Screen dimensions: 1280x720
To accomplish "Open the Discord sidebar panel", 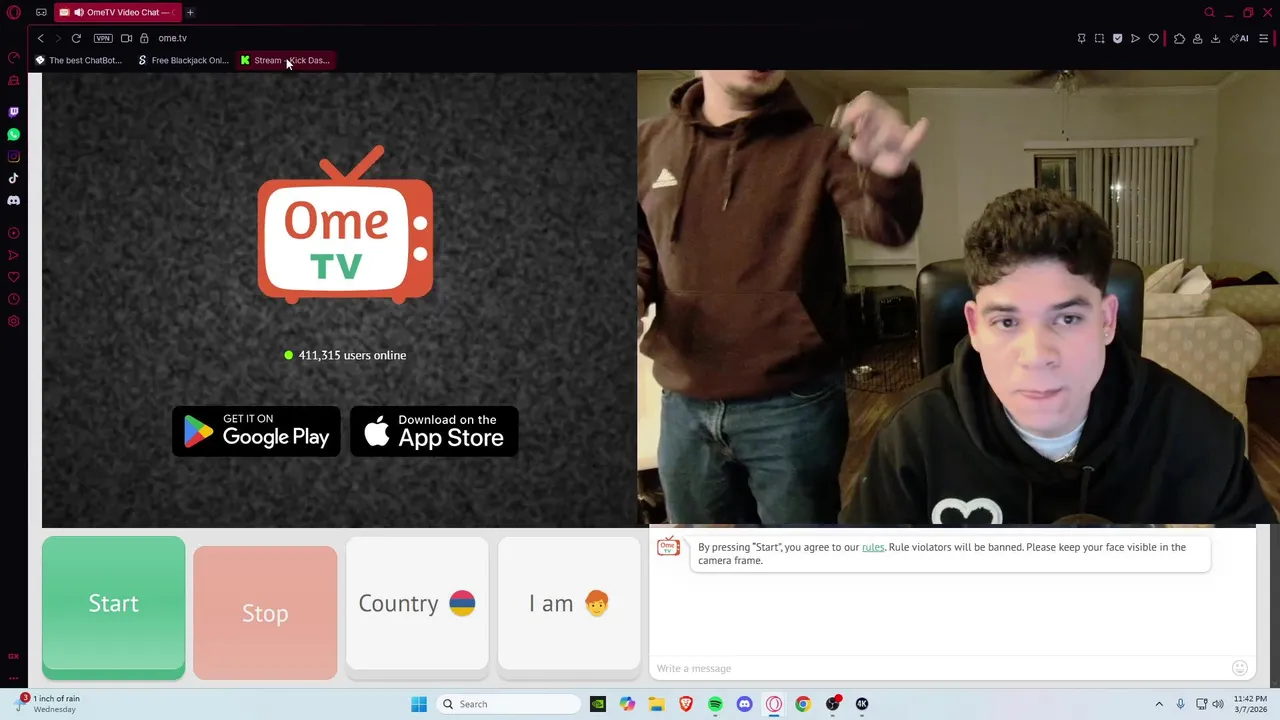I will click(x=14, y=200).
